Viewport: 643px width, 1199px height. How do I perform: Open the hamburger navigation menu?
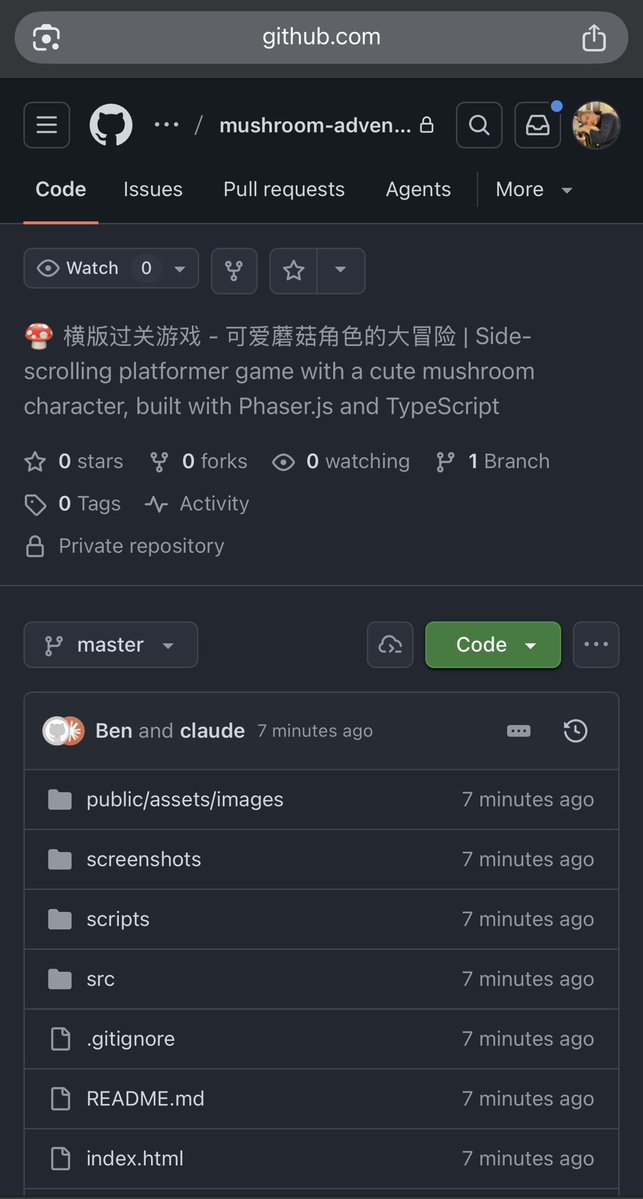47,125
